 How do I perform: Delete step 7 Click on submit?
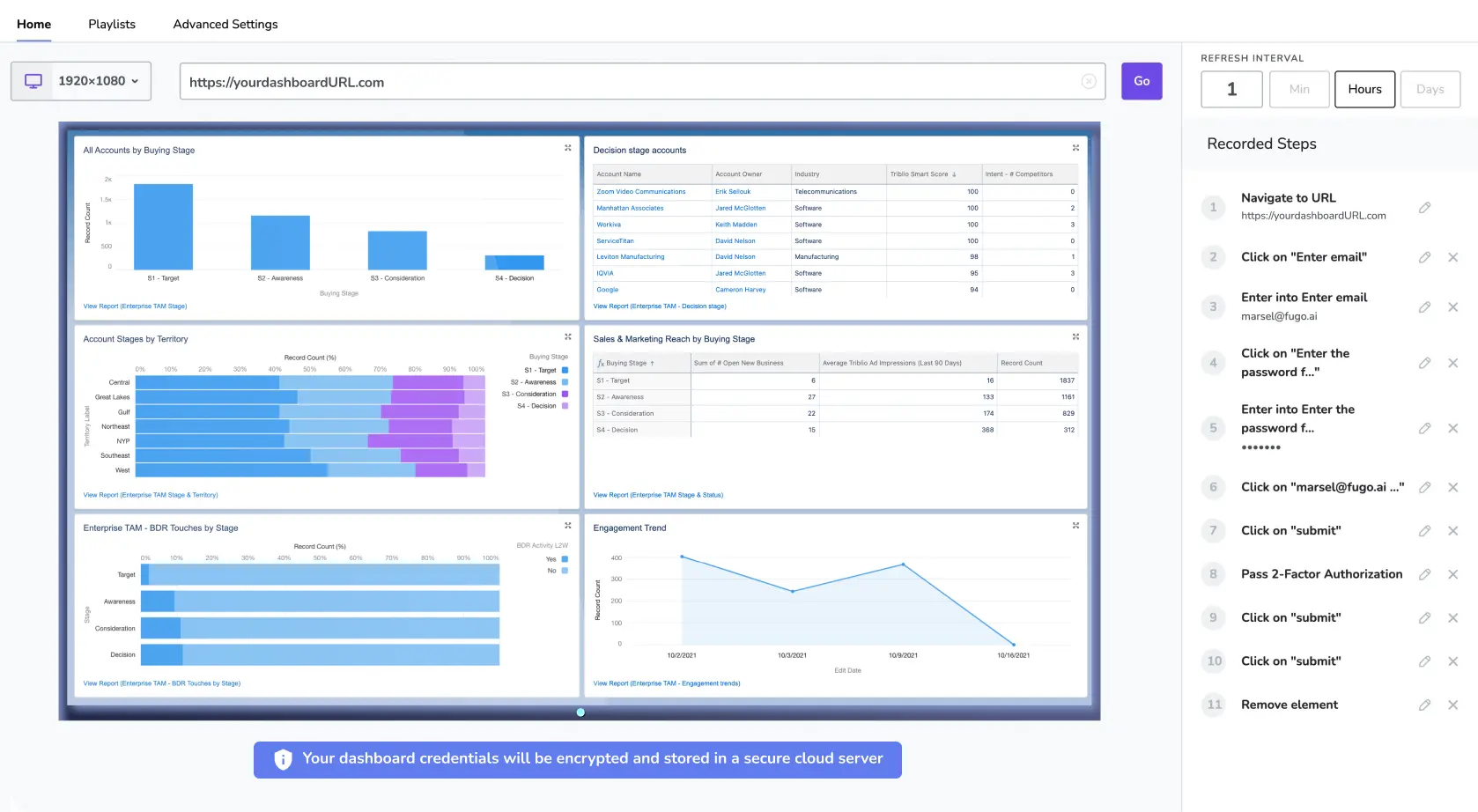click(x=1452, y=531)
